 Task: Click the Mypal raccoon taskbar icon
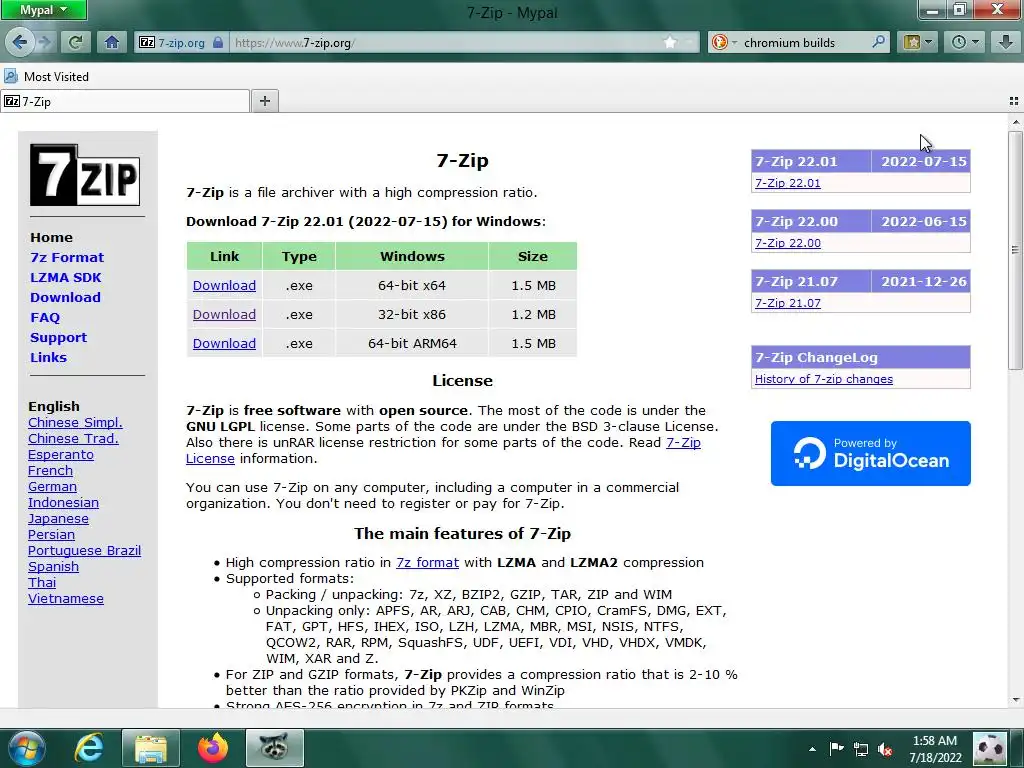274,748
